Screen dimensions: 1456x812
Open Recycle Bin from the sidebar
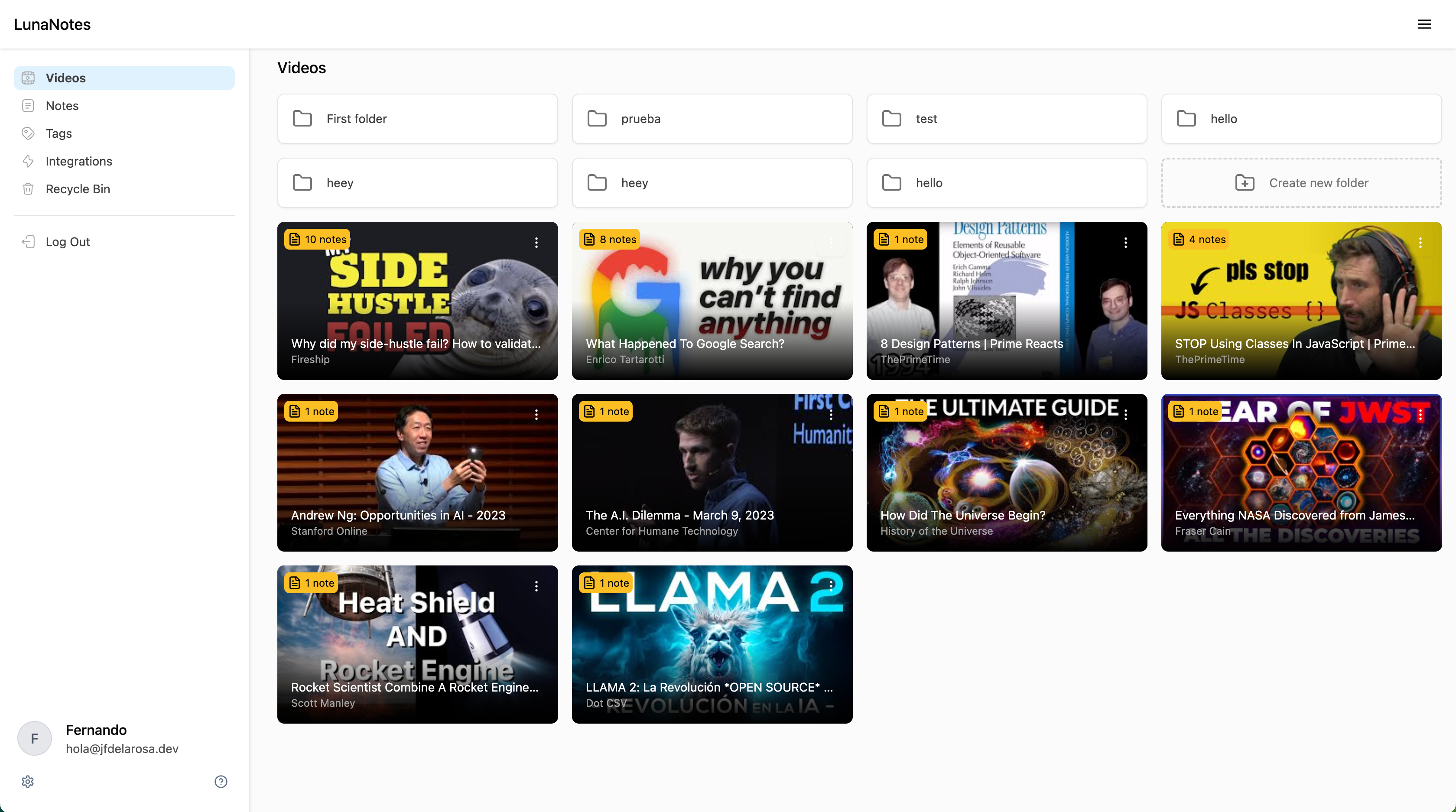tap(124, 189)
